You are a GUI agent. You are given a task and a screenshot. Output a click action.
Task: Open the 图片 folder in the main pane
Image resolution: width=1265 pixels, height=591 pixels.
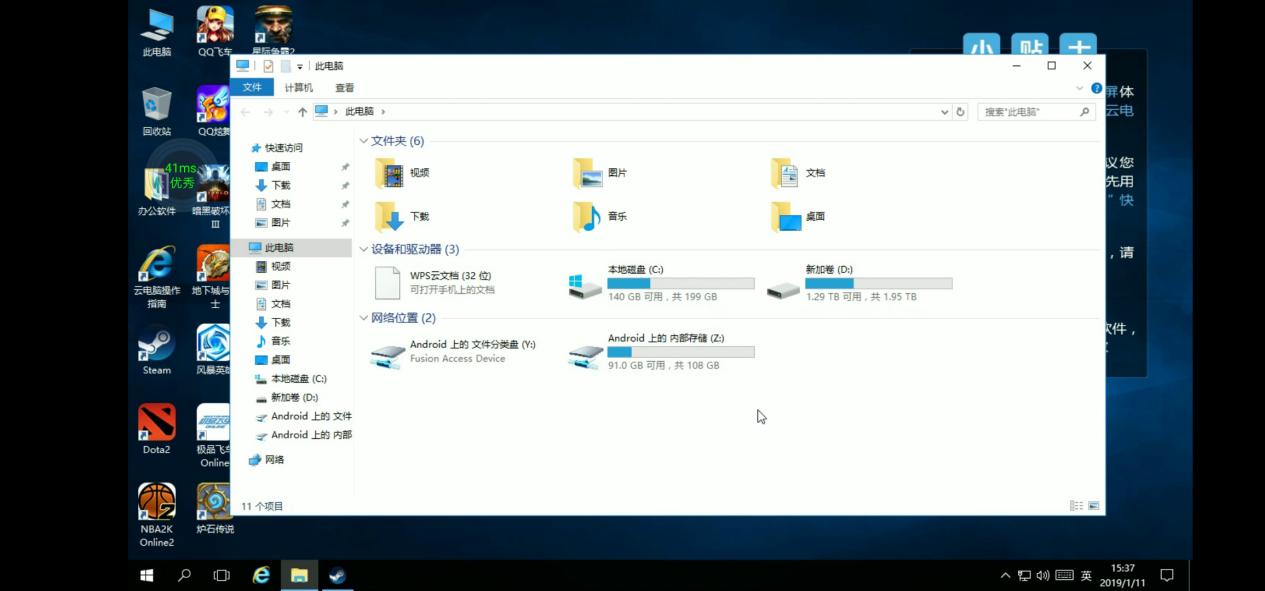click(600, 173)
